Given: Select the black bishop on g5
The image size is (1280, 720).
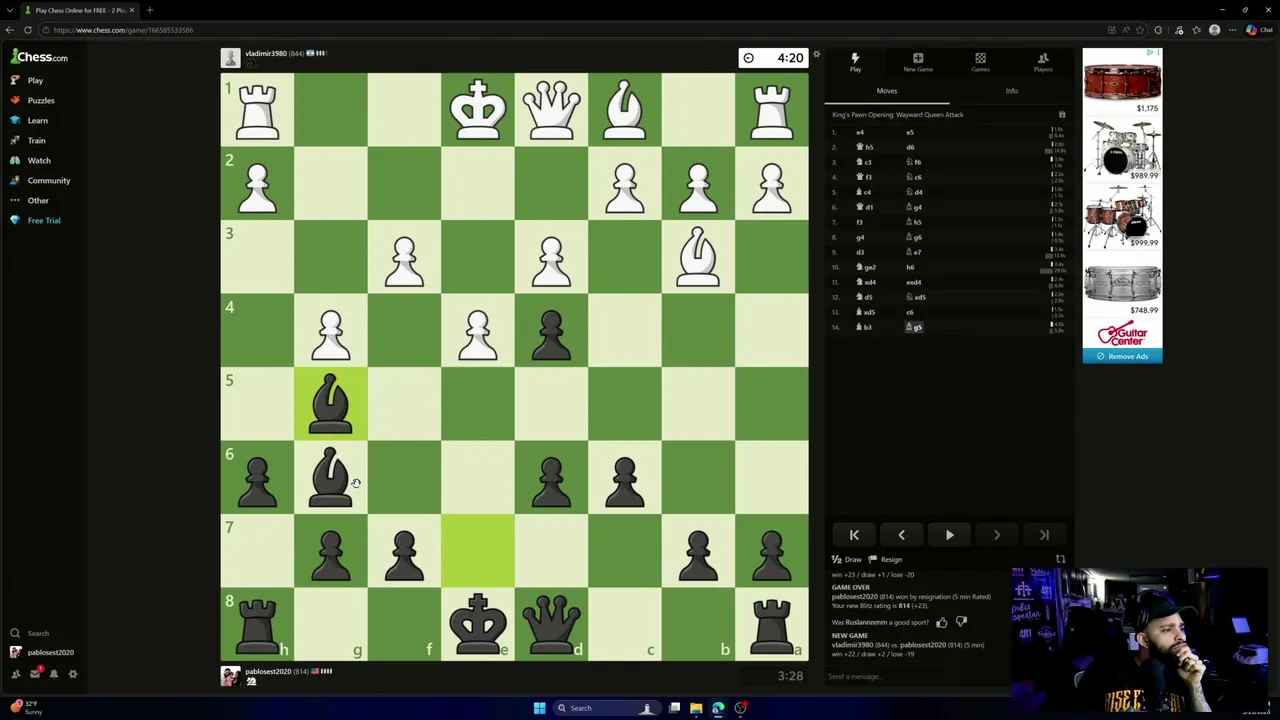Looking at the screenshot, I should pyautogui.click(x=331, y=404).
